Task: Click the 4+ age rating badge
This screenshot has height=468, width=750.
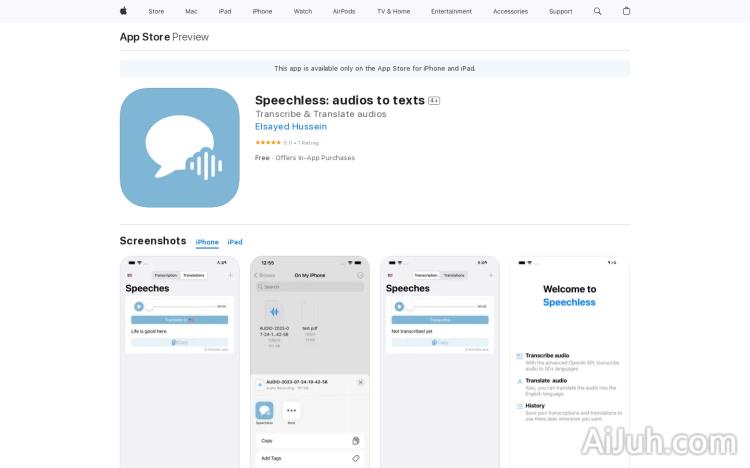Action: pos(434,101)
